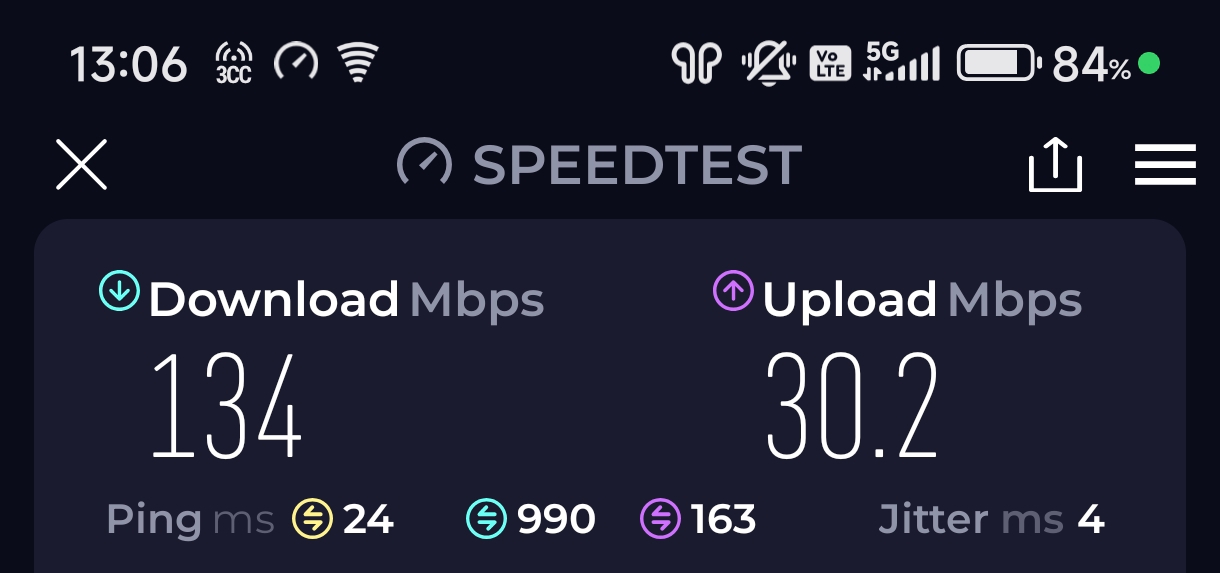Image resolution: width=1220 pixels, height=573 pixels.
Task: Select the 30.2 upload speed value
Action: [x=852, y=406]
